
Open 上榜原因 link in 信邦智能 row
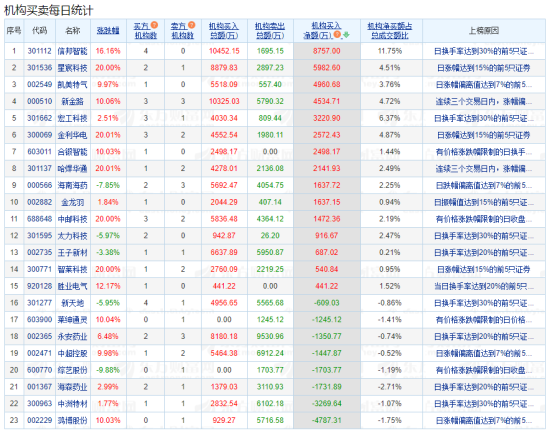tap(484, 51)
